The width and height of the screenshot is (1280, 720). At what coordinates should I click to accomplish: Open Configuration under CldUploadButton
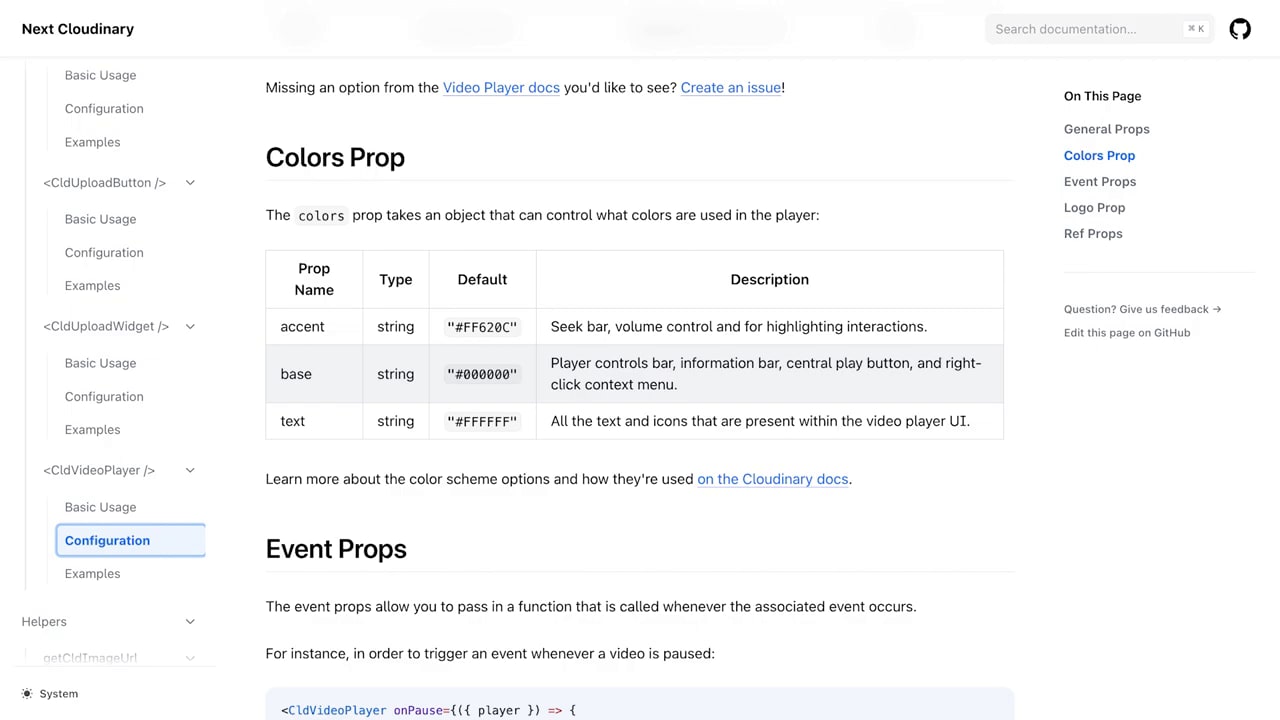[104, 253]
